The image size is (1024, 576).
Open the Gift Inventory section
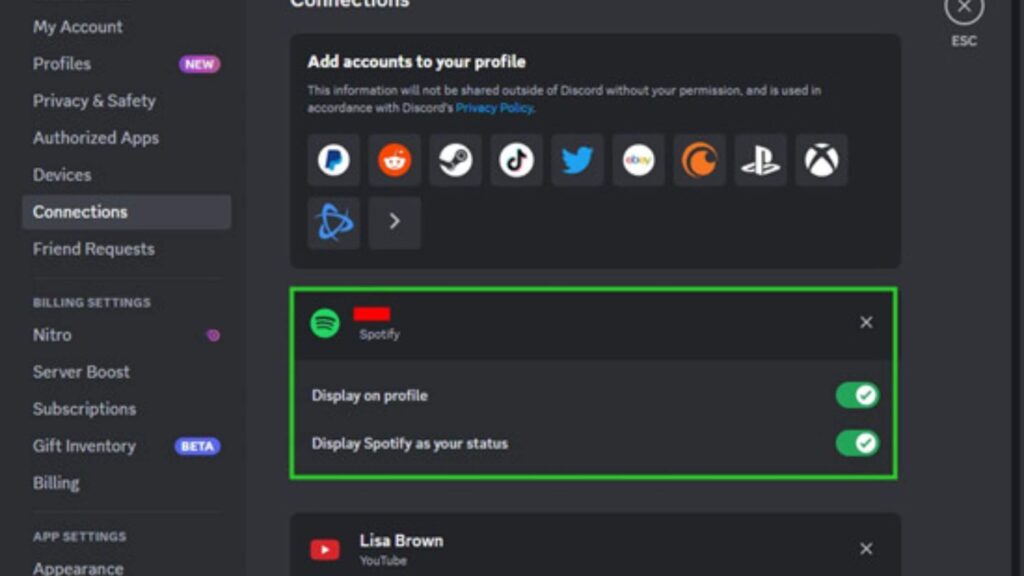pos(84,445)
